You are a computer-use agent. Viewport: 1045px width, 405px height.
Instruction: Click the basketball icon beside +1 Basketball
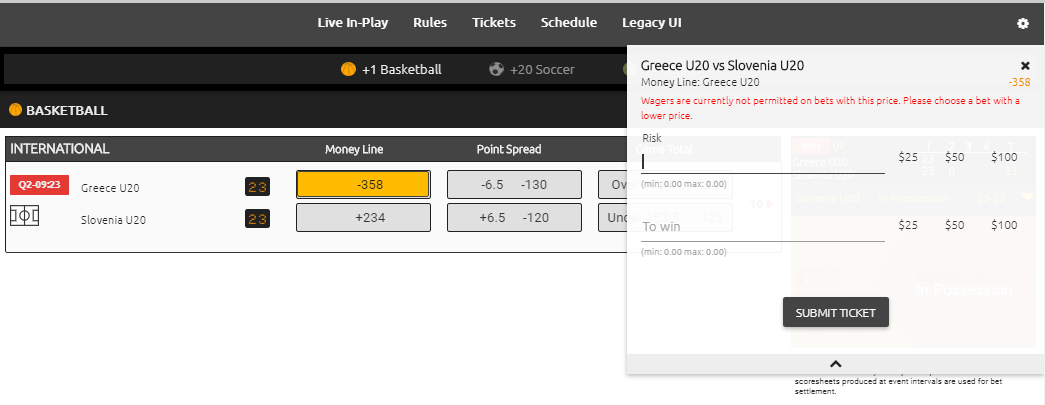[348, 69]
